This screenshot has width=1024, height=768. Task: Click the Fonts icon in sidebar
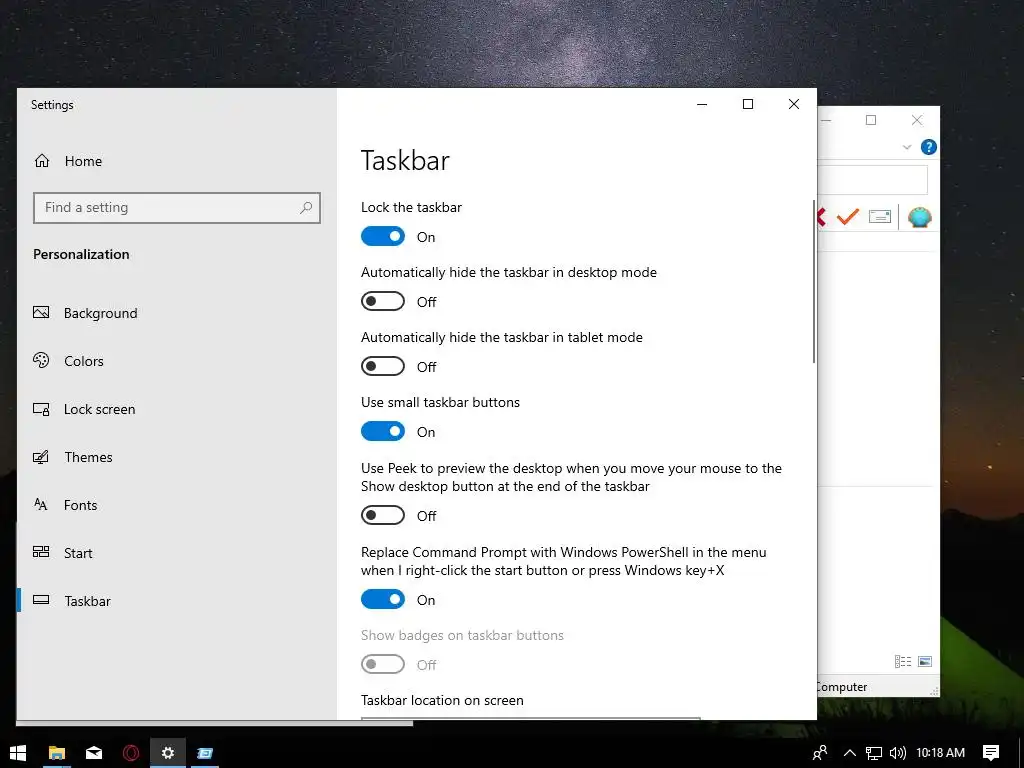pyautogui.click(x=40, y=504)
